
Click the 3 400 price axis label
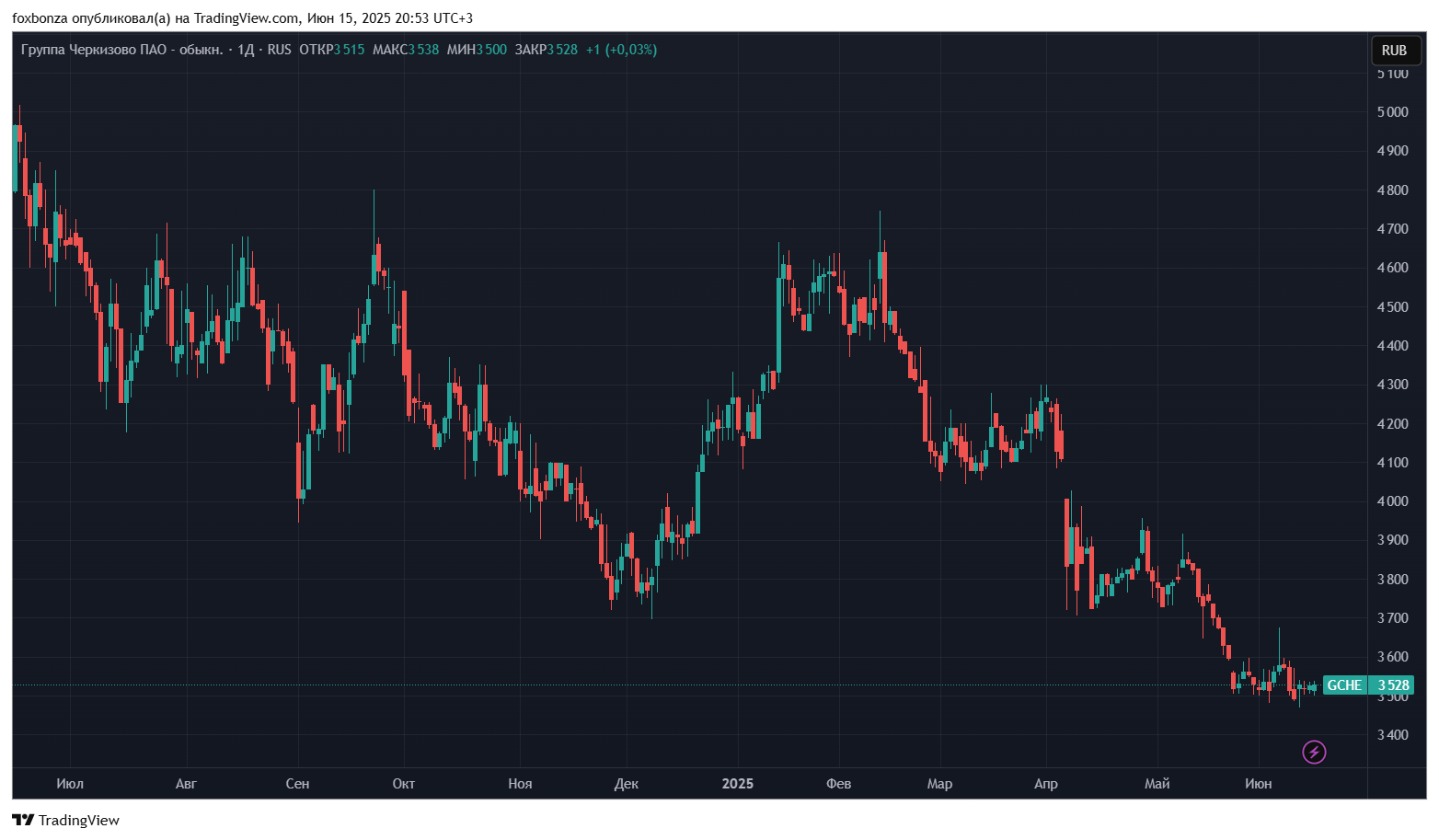point(1392,735)
